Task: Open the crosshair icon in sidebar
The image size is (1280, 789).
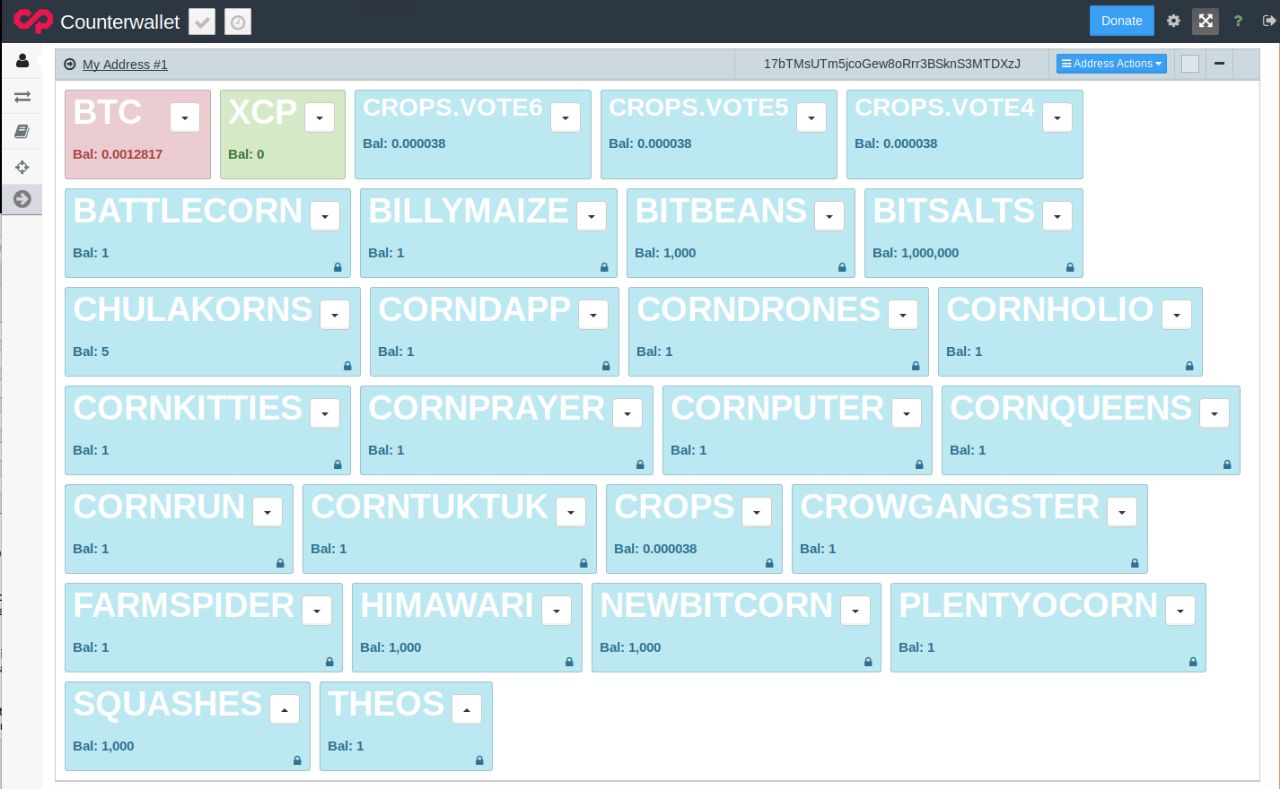Action: tap(22, 166)
